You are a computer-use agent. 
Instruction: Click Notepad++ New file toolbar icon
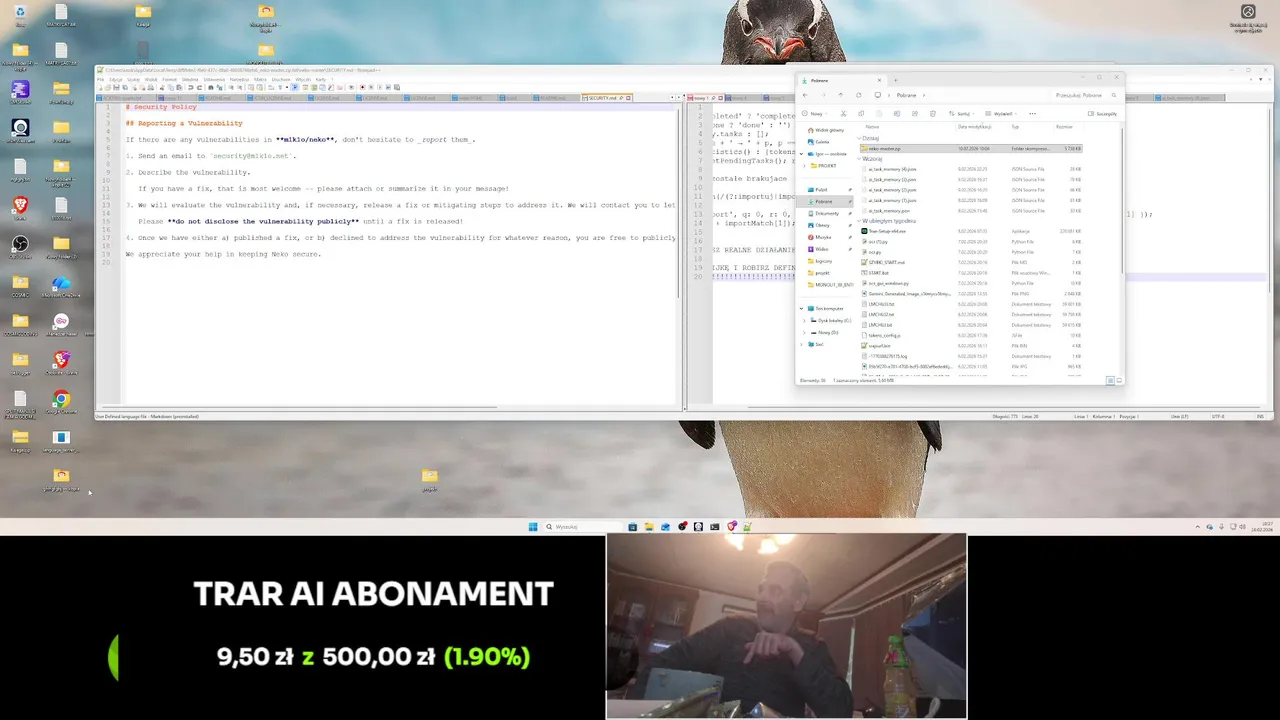[100, 87]
